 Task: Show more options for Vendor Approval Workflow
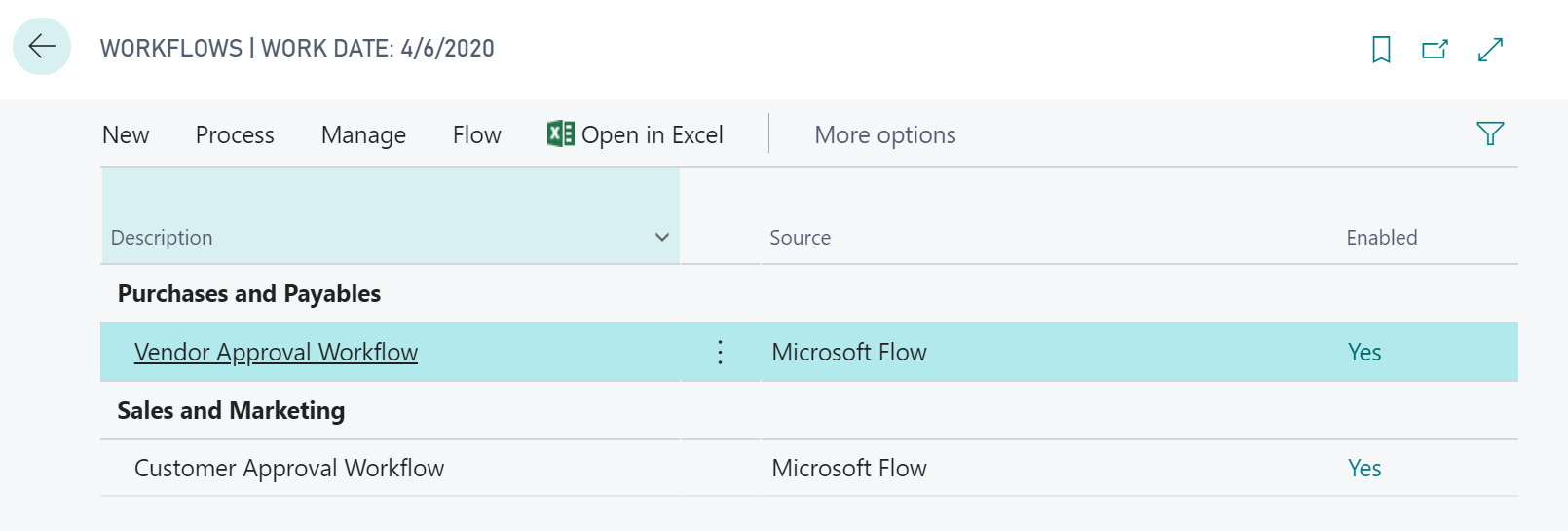pyautogui.click(x=720, y=352)
